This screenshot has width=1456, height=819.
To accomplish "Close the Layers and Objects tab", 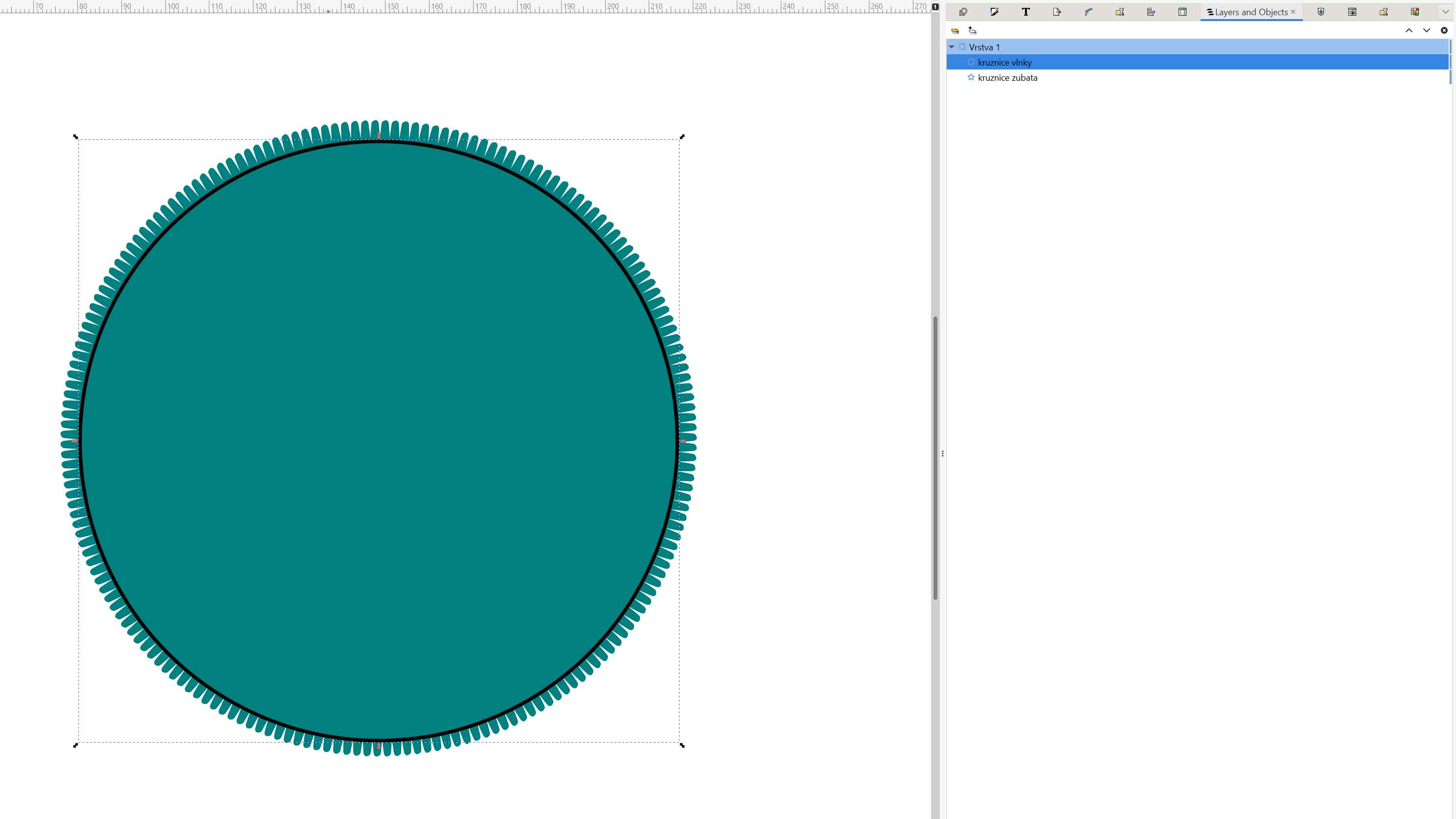I will pos(1293,12).
